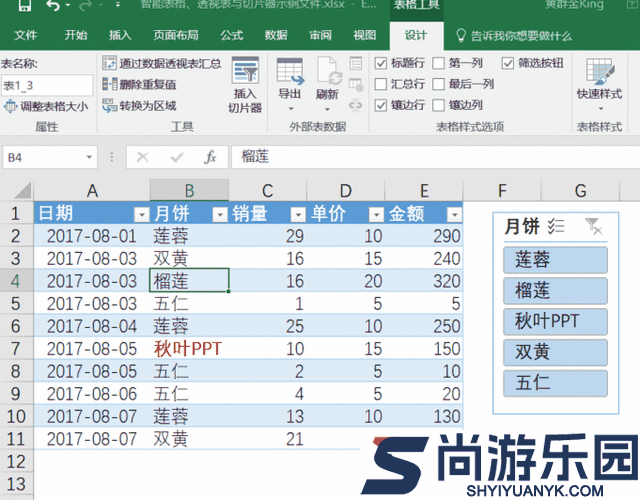Select 榴莲 in the slicer
640x500 pixels.
(x=555, y=291)
